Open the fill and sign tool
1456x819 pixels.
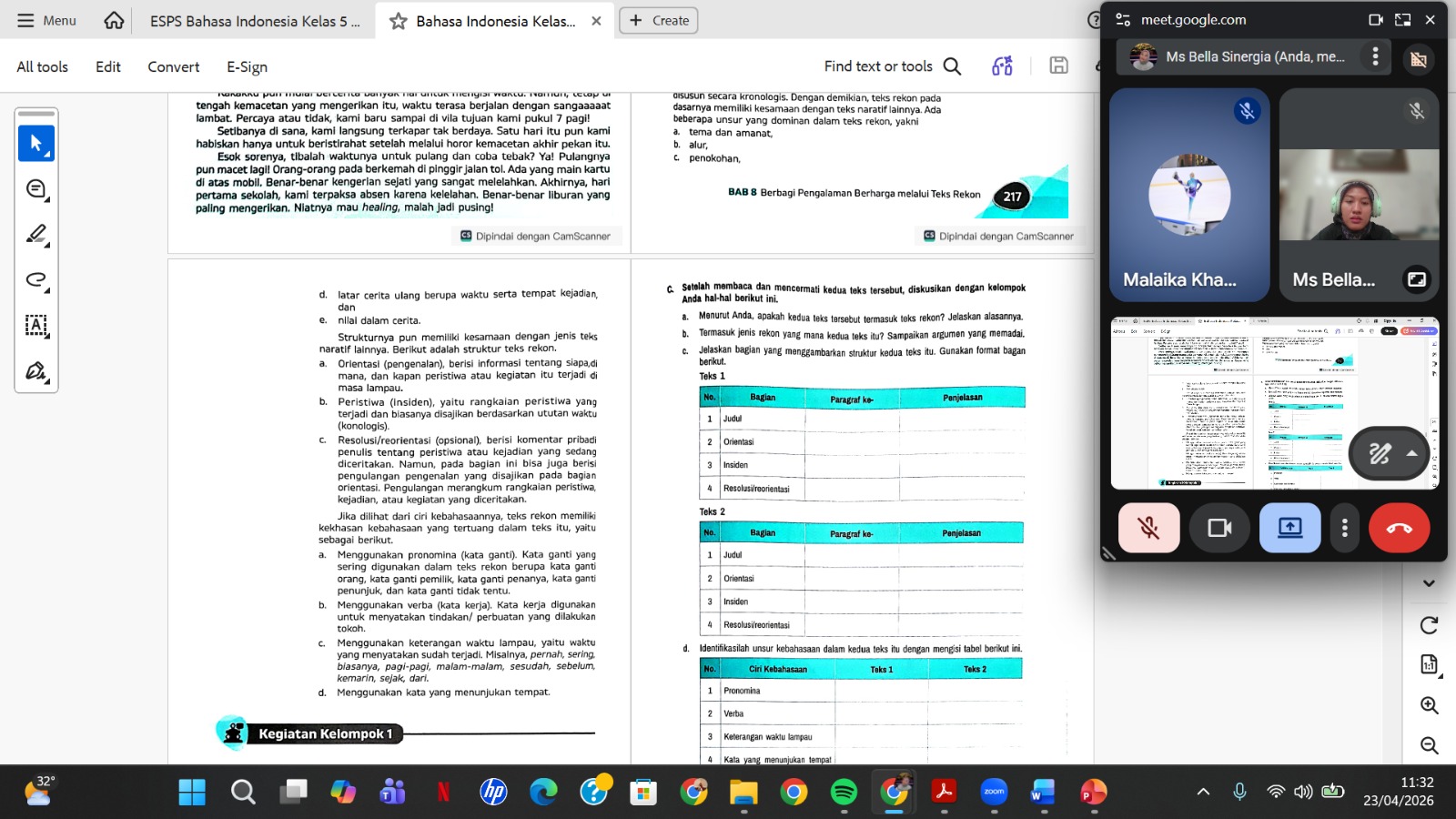pos(36,371)
